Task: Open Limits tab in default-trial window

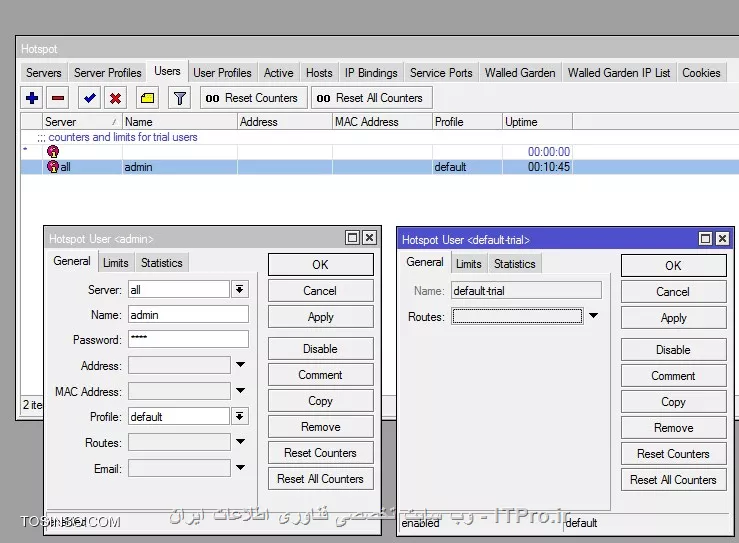Action: click(468, 264)
